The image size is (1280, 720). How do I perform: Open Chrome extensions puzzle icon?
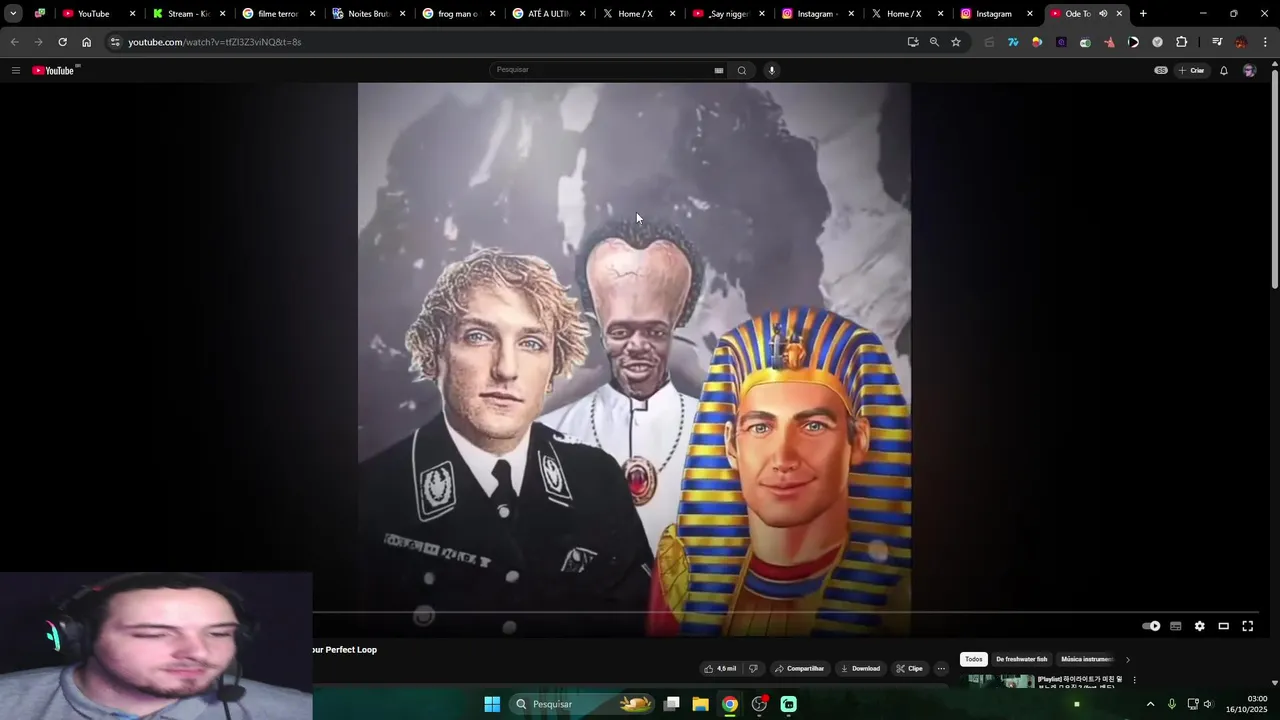[x=1181, y=42]
